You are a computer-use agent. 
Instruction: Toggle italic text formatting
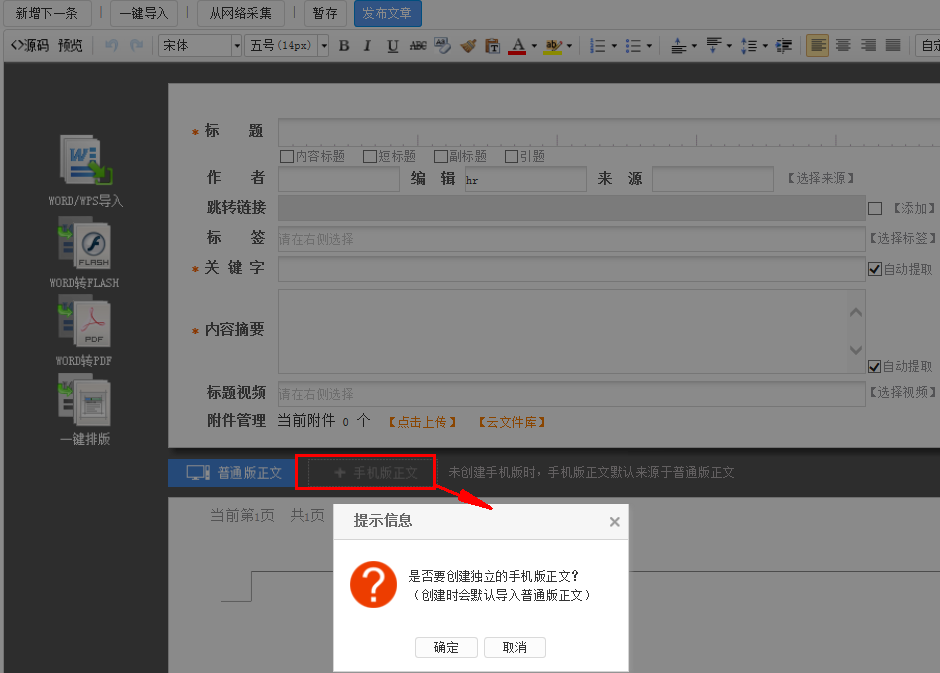pos(367,46)
